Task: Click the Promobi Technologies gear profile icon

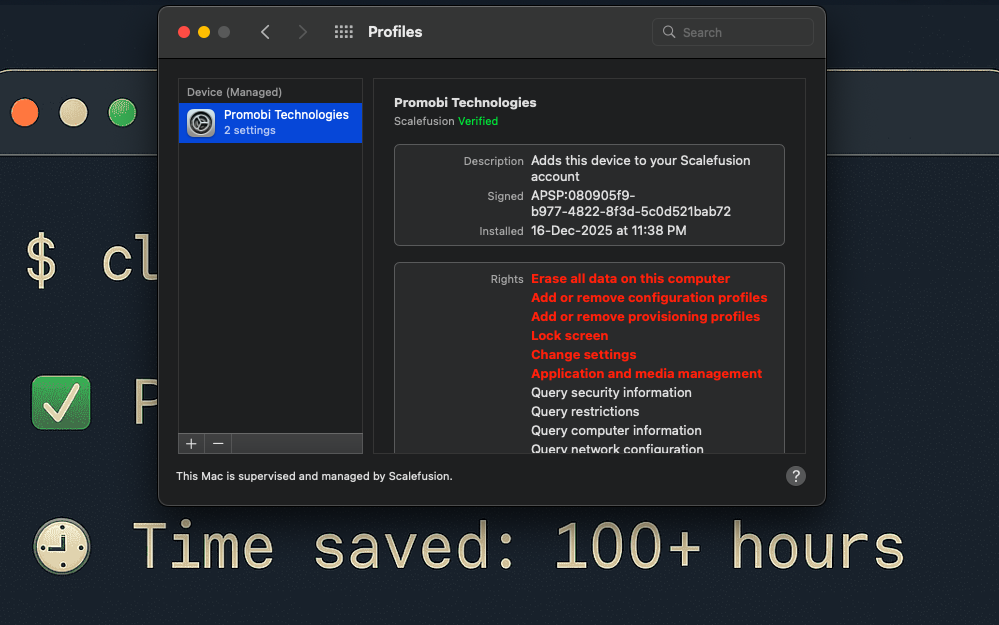Action: pyautogui.click(x=201, y=122)
